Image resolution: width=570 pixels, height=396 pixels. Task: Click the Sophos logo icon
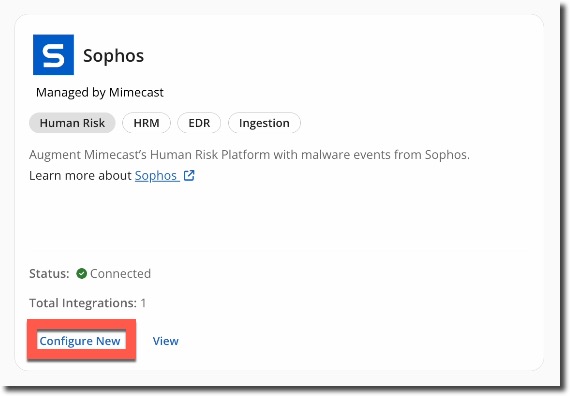coord(53,55)
